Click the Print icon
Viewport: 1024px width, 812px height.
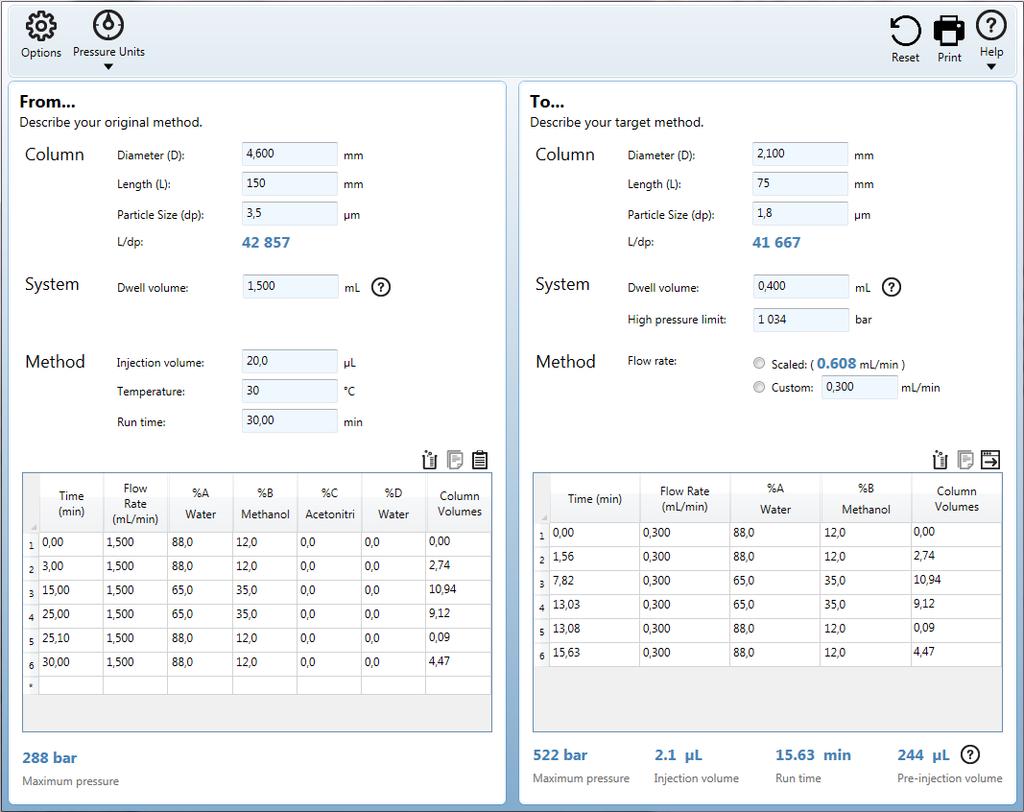click(949, 31)
